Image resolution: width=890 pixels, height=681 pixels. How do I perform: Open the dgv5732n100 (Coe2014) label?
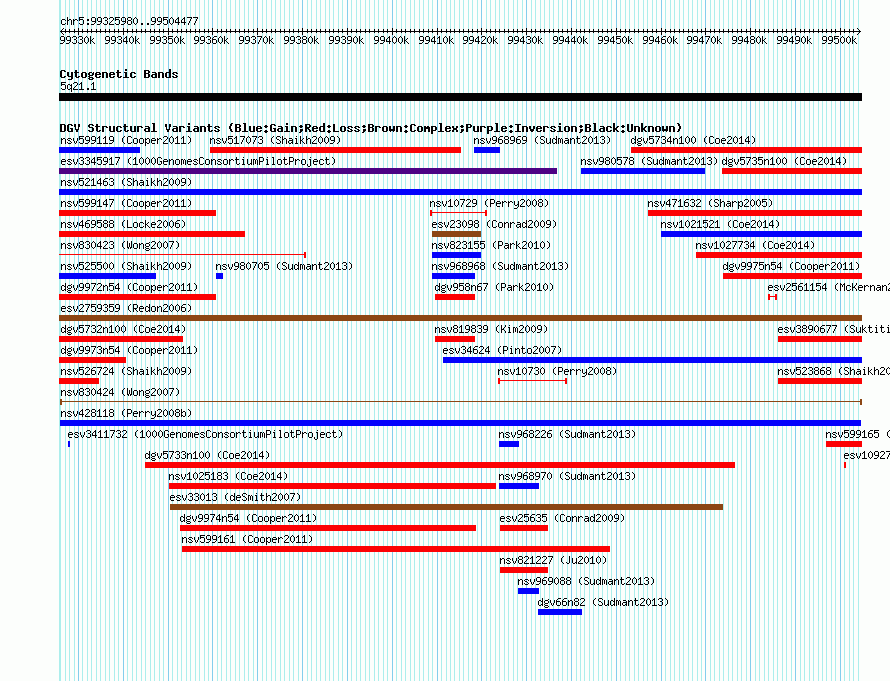(x=123, y=329)
